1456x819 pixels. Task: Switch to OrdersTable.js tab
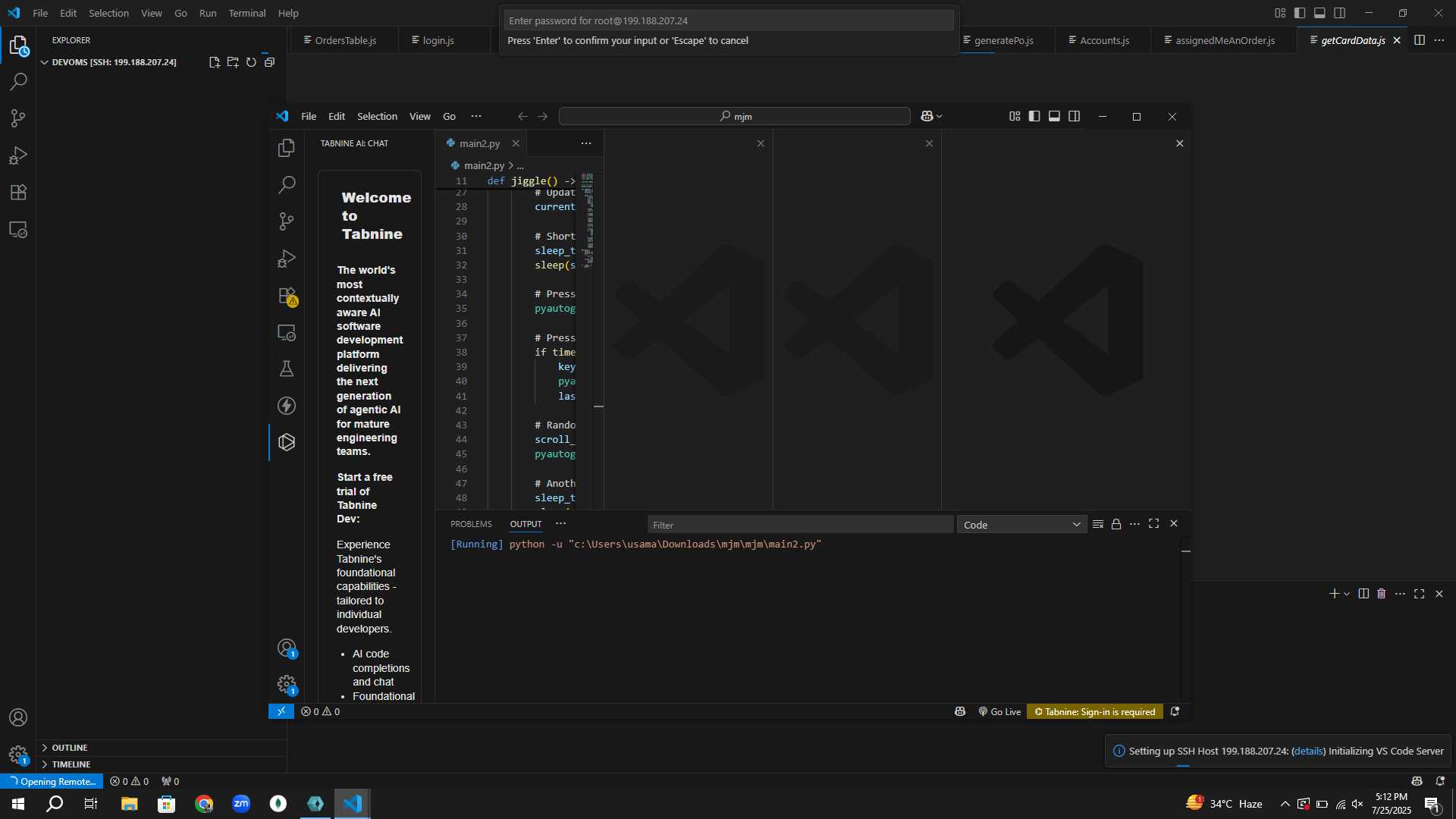pyautogui.click(x=345, y=40)
